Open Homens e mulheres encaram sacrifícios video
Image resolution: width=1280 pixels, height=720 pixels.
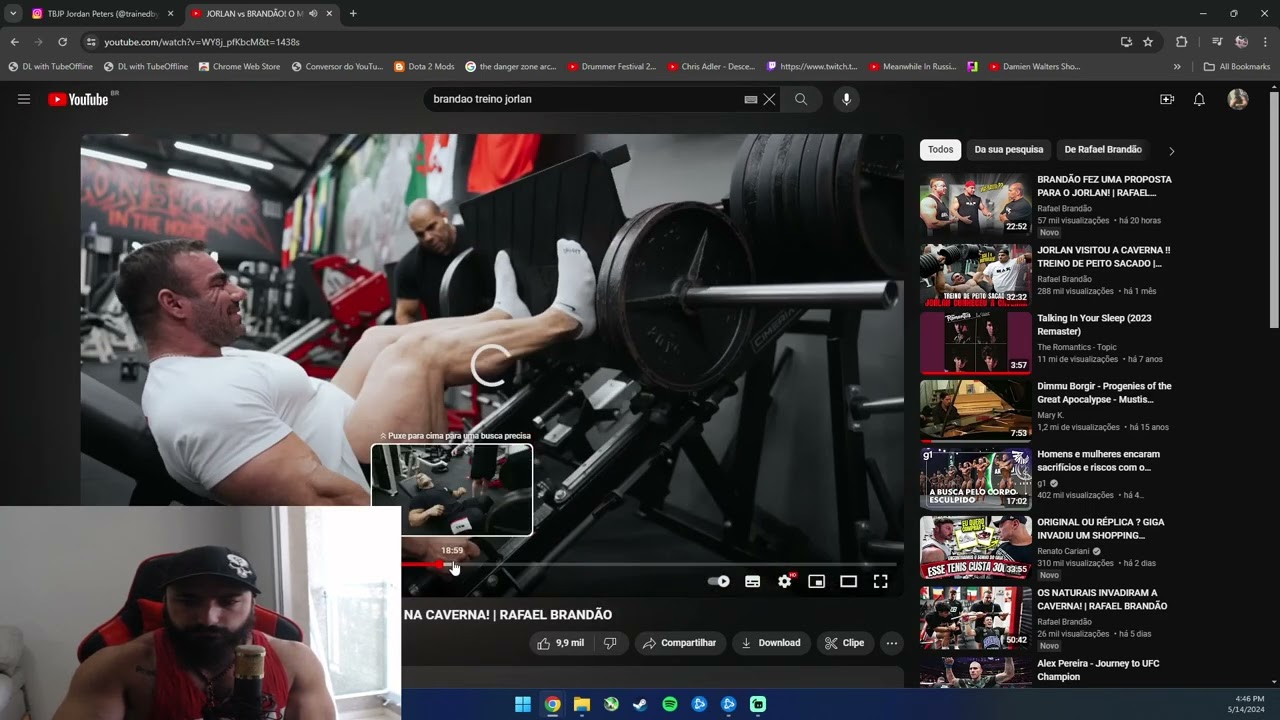coord(1098,461)
